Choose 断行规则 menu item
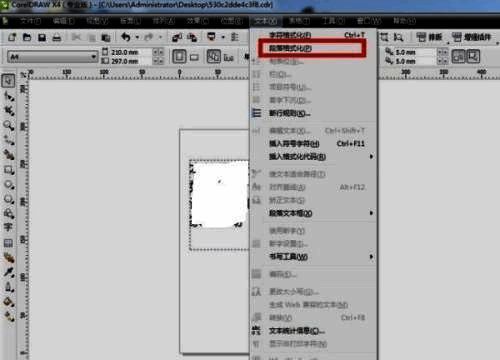Image resolution: width=500 pixels, height=360 pixels. coord(314,113)
